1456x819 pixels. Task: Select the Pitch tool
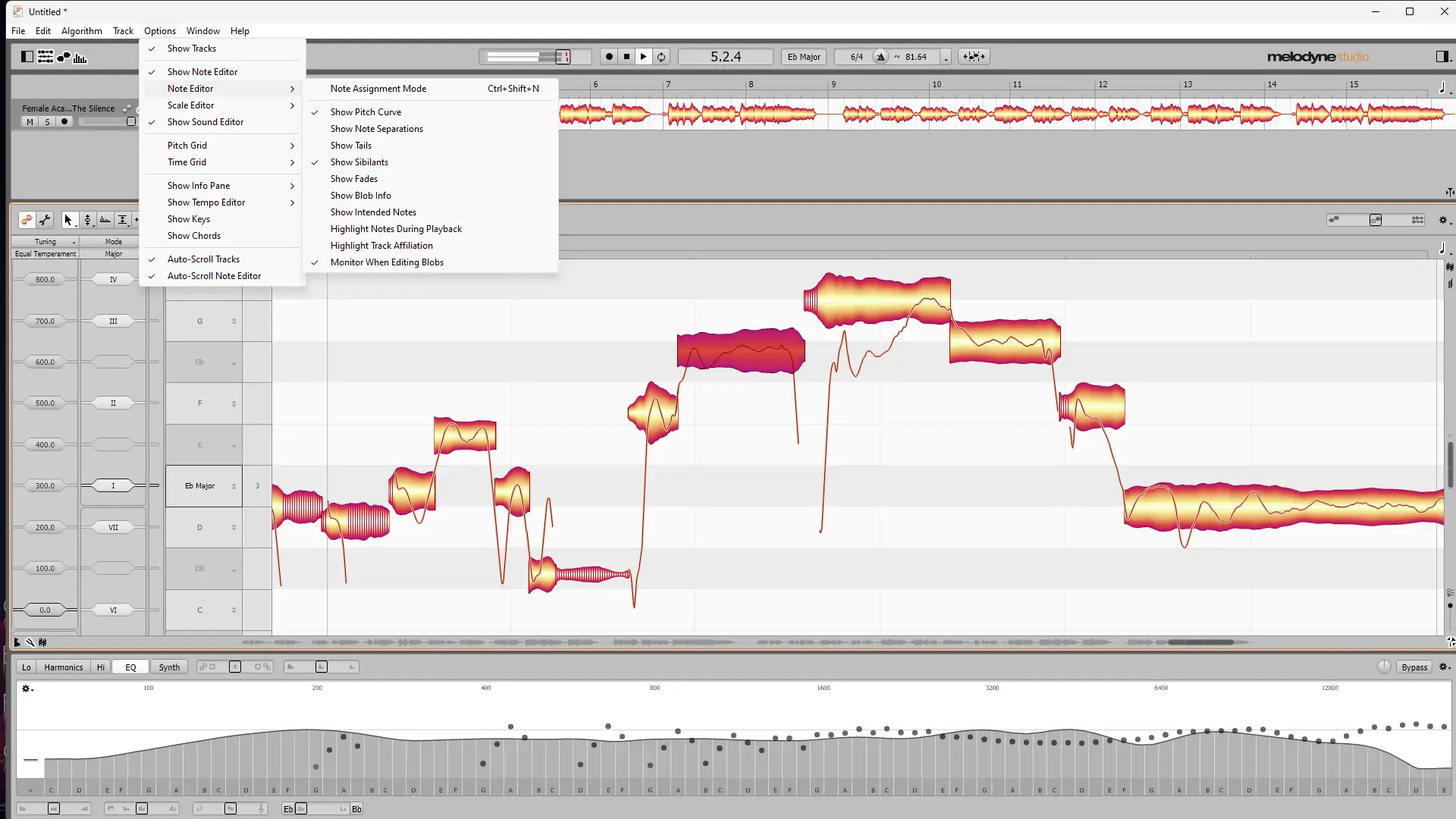click(x=89, y=220)
